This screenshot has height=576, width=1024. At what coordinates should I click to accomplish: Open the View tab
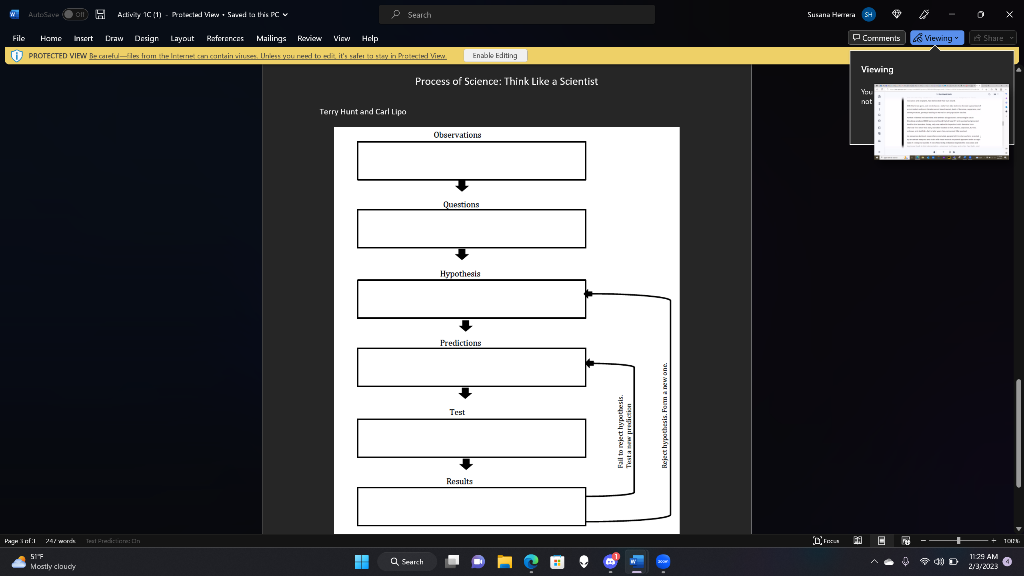(x=342, y=39)
